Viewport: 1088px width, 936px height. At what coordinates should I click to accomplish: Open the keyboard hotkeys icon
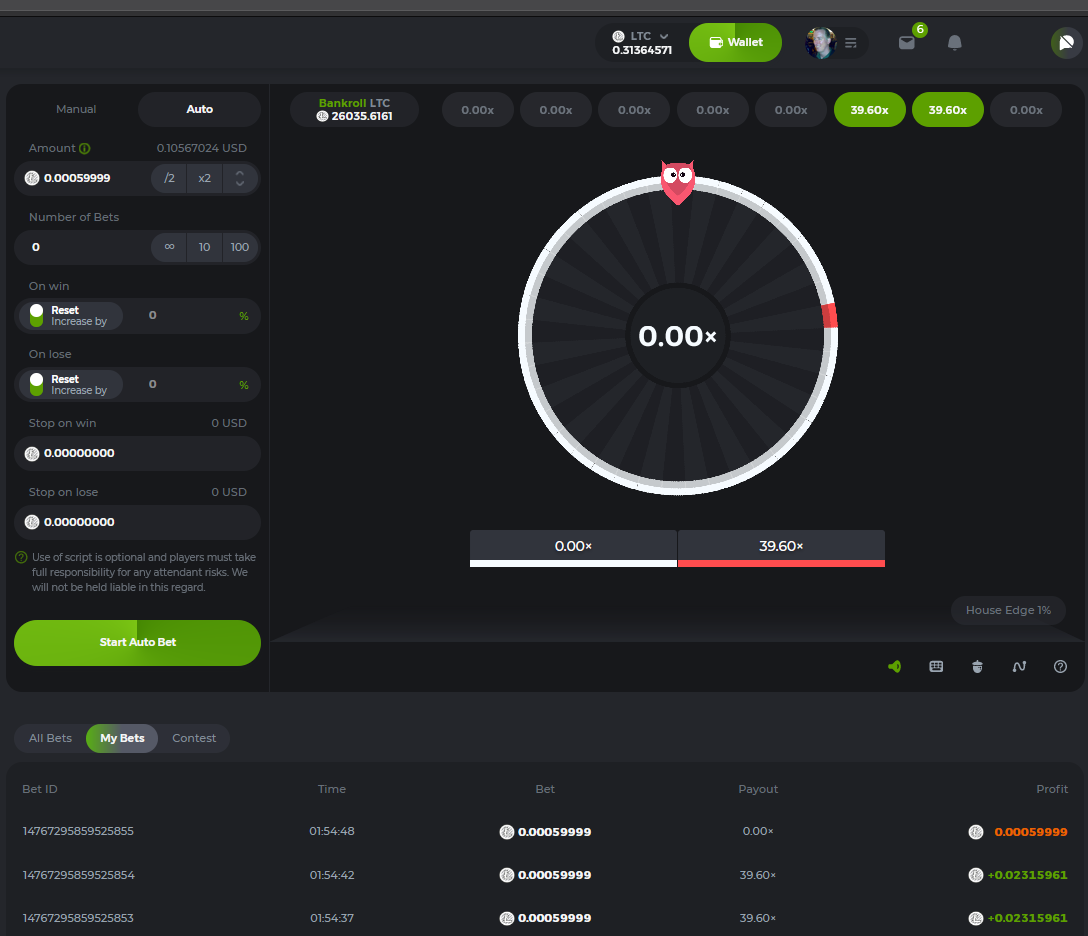[936, 666]
